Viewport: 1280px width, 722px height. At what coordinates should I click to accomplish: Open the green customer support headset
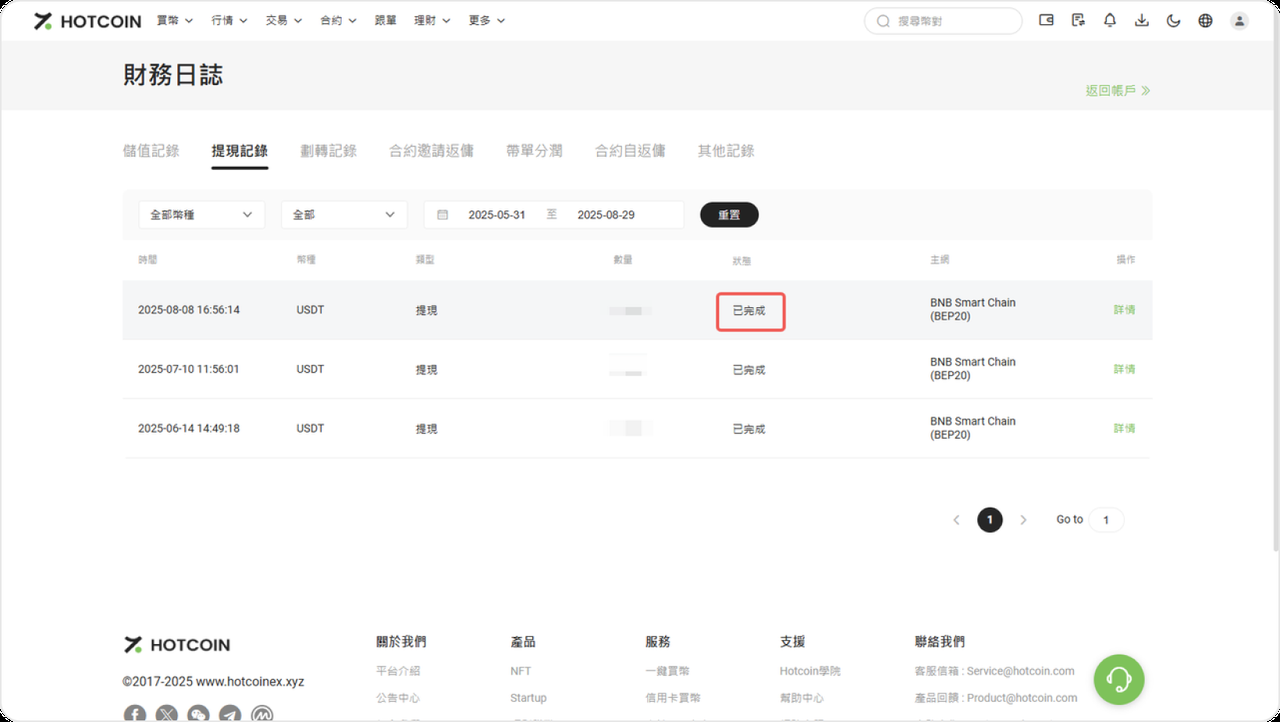[1119, 680]
